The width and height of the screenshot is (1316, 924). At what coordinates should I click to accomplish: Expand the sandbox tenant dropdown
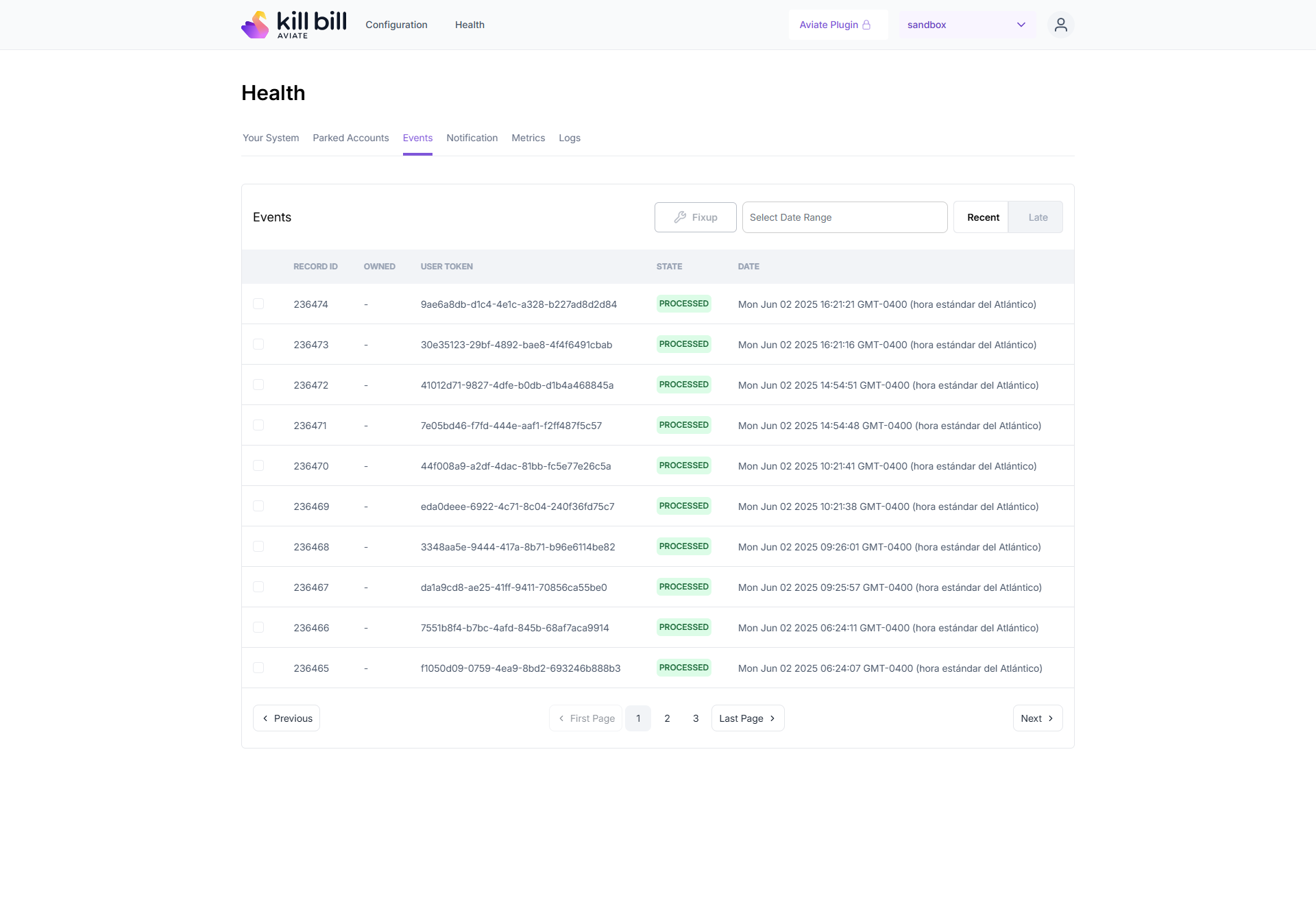(966, 25)
